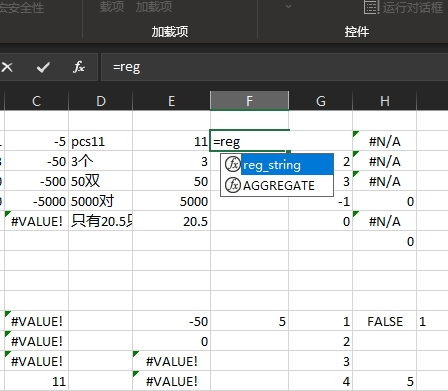Click the Run Dialog button in Controls group
Screen dimensions: 448x391
[404, 7]
